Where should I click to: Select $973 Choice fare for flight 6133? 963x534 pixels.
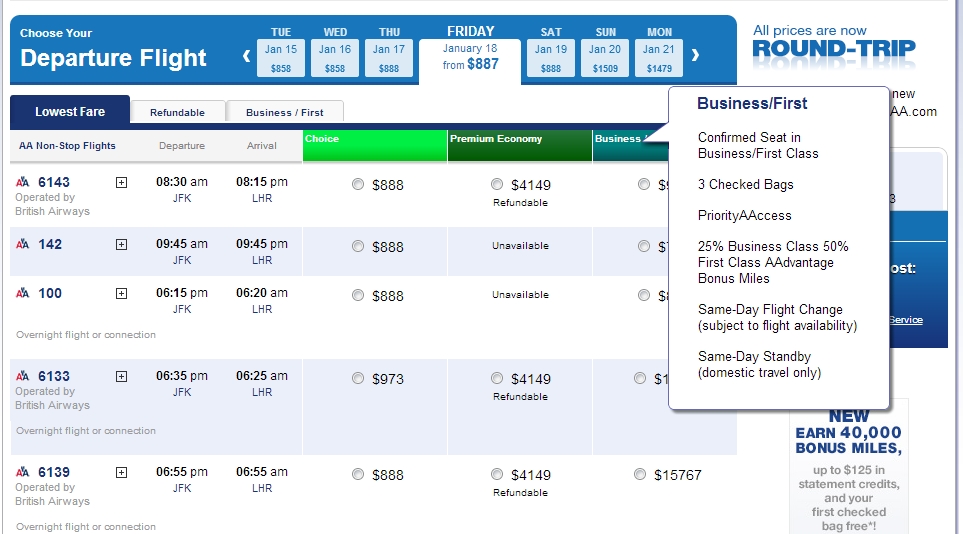pyautogui.click(x=358, y=378)
